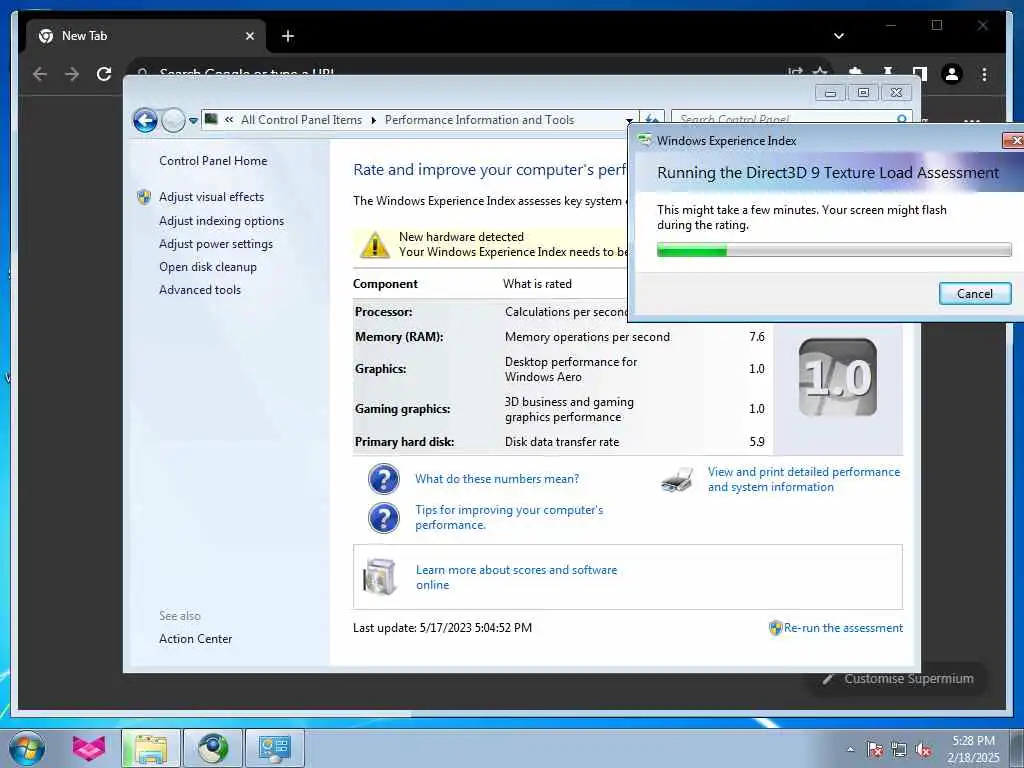This screenshot has width=1024, height=768.
Task: Click the assessment progress bar
Action: [x=834, y=249]
